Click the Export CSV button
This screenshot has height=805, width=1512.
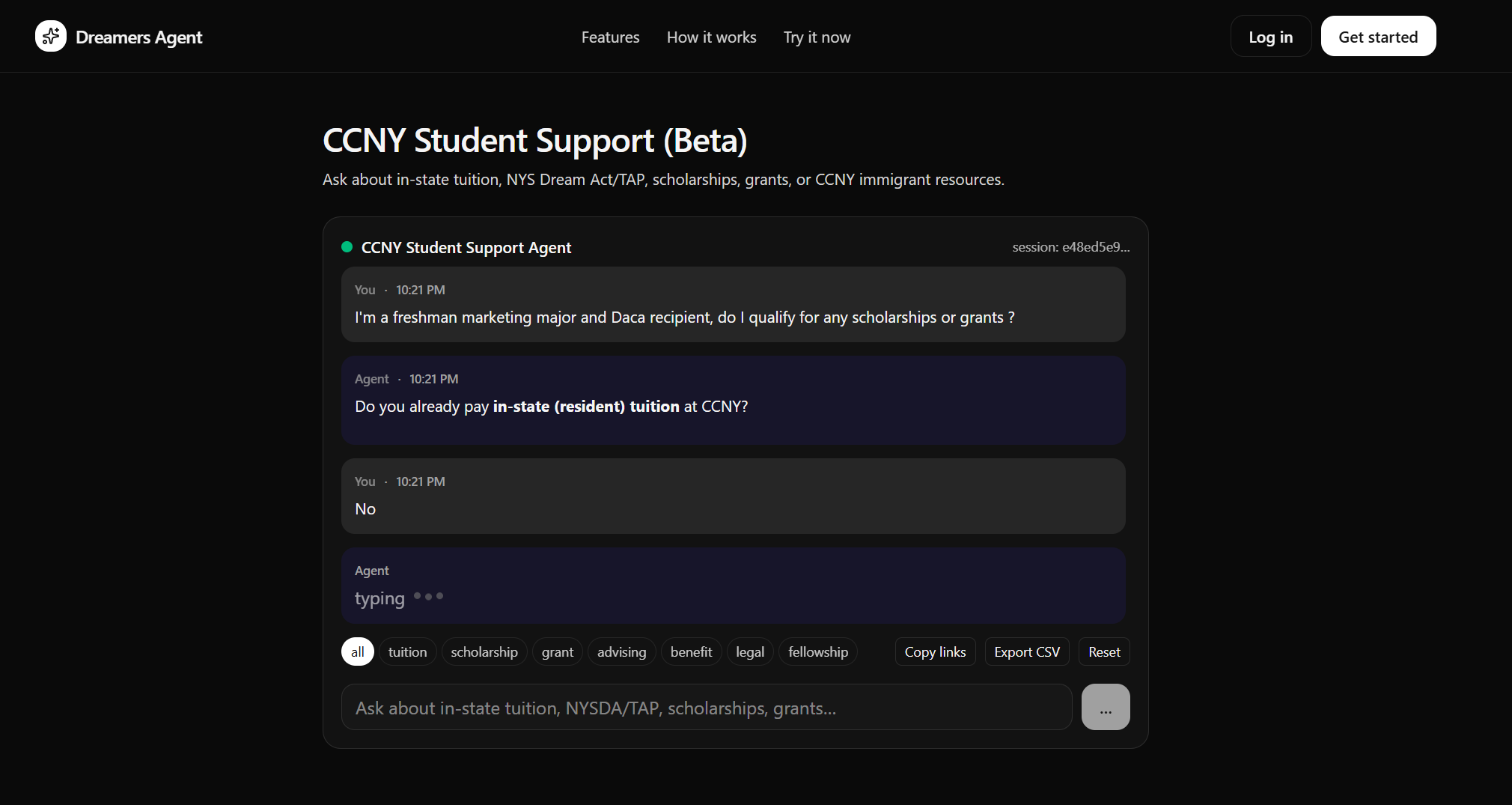click(x=1027, y=652)
